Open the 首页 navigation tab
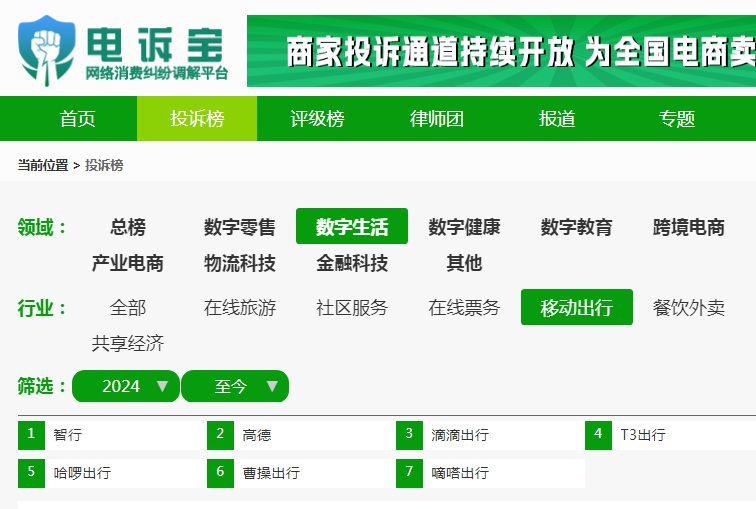 pos(77,119)
